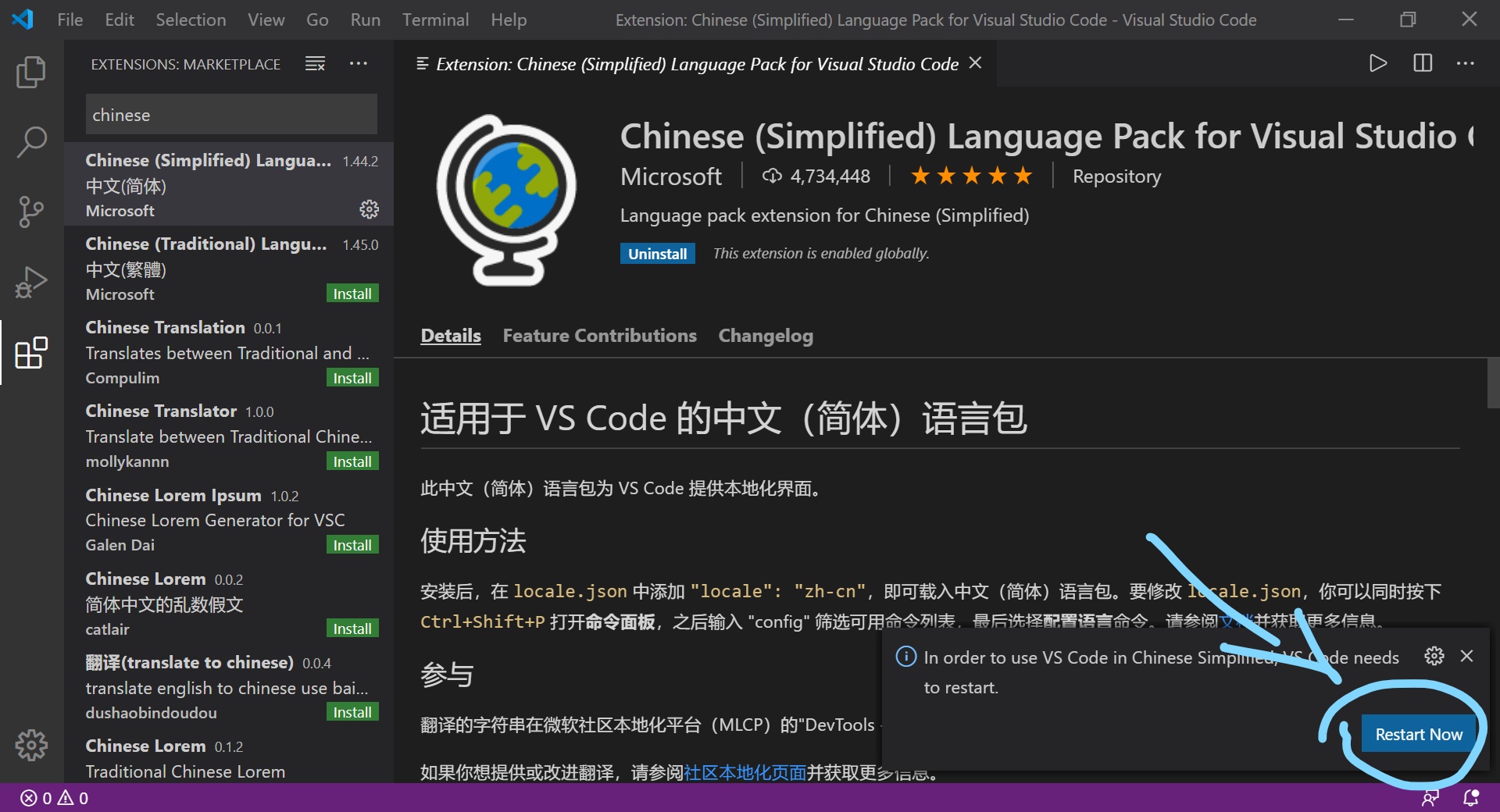Toggle notifications via the bell icon
The image size is (1500, 812).
[x=1470, y=798]
